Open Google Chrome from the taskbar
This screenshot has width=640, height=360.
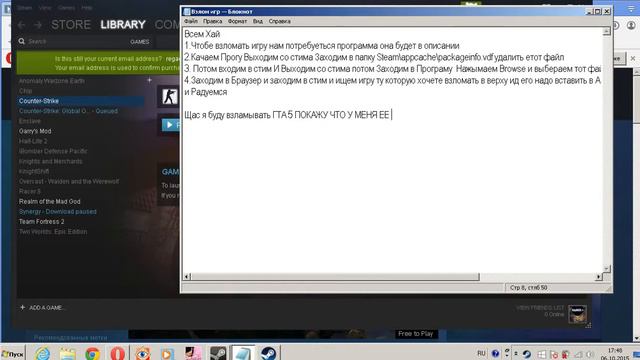[x=92, y=353]
